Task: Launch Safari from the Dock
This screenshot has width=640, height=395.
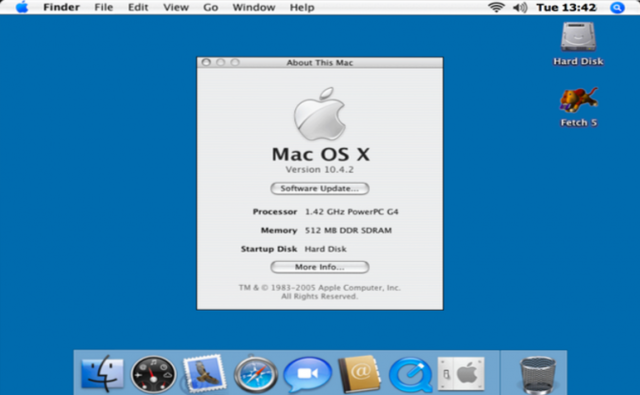Action: point(256,374)
